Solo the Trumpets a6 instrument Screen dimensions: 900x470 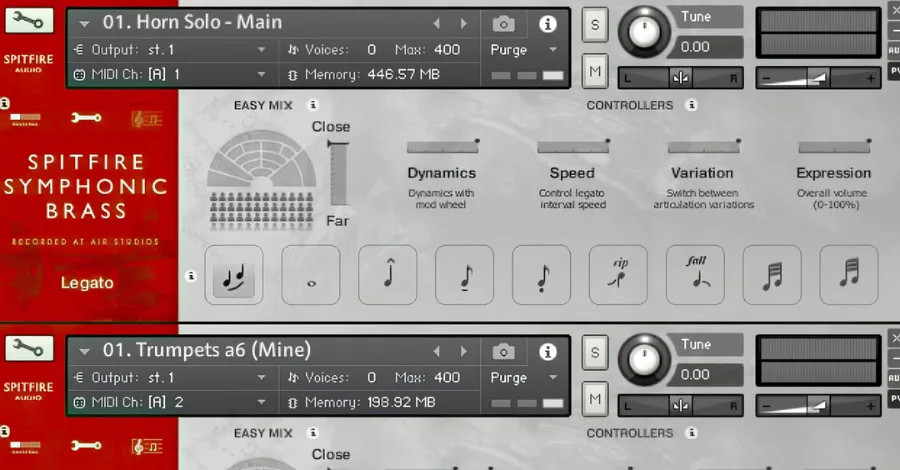pyautogui.click(x=595, y=352)
